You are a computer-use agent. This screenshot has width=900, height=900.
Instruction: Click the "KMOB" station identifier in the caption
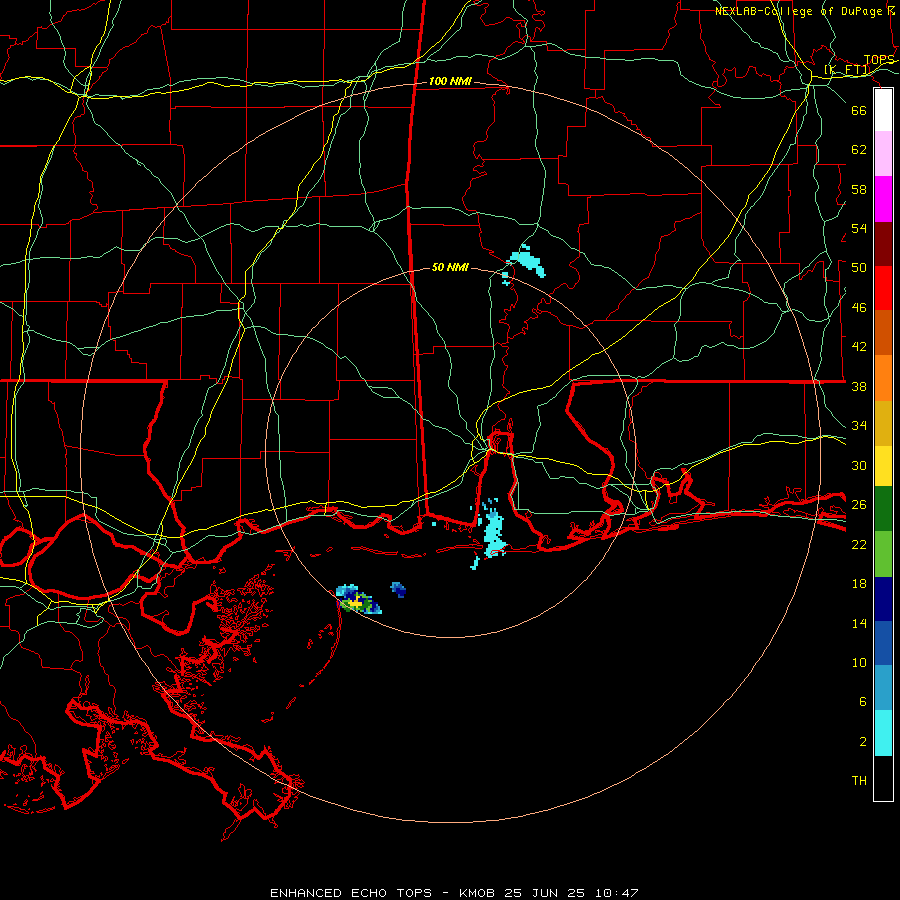(477, 893)
